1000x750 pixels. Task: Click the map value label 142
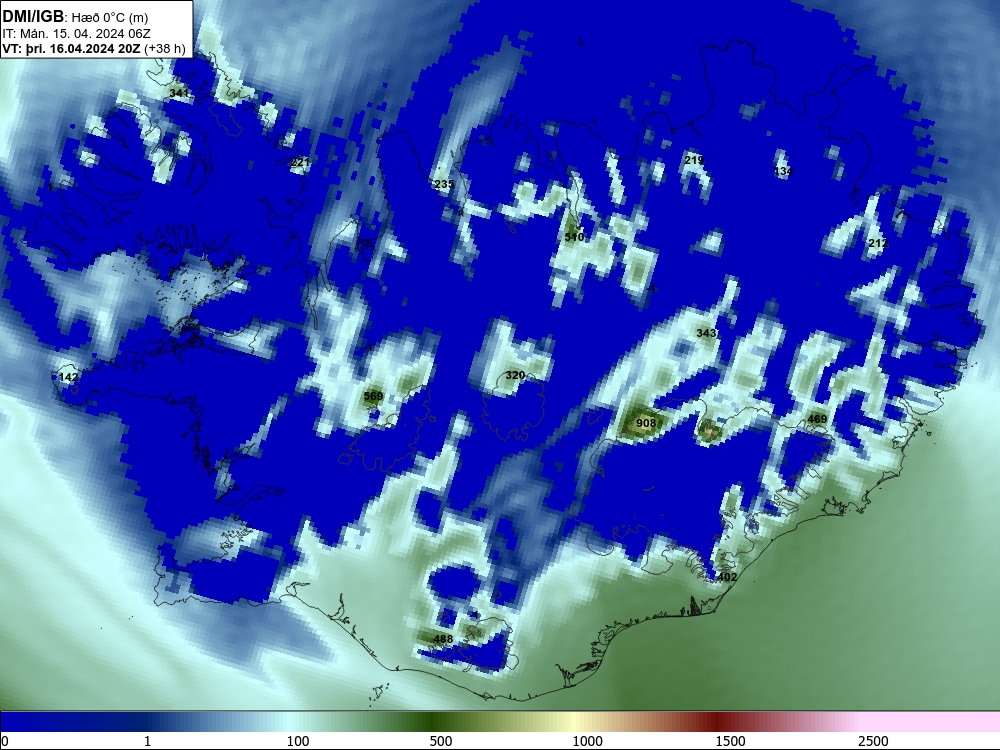pyautogui.click(x=68, y=377)
